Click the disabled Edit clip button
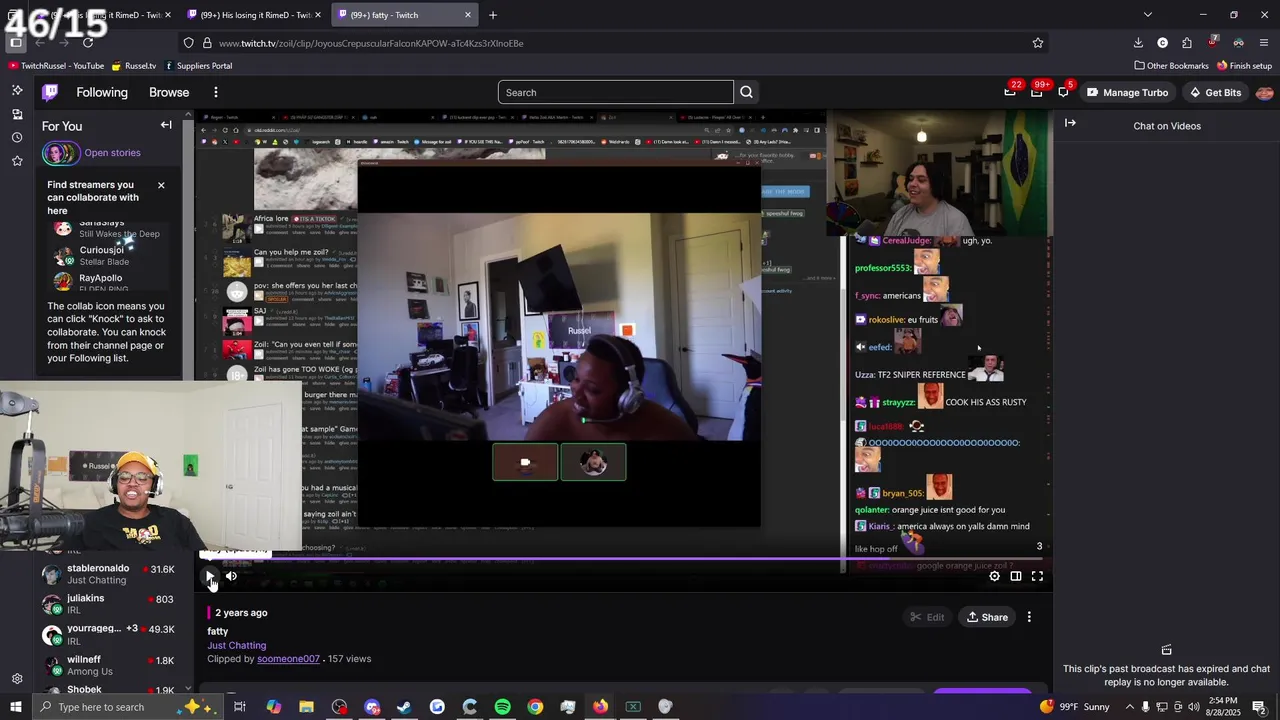The height and width of the screenshot is (720, 1280). [927, 617]
